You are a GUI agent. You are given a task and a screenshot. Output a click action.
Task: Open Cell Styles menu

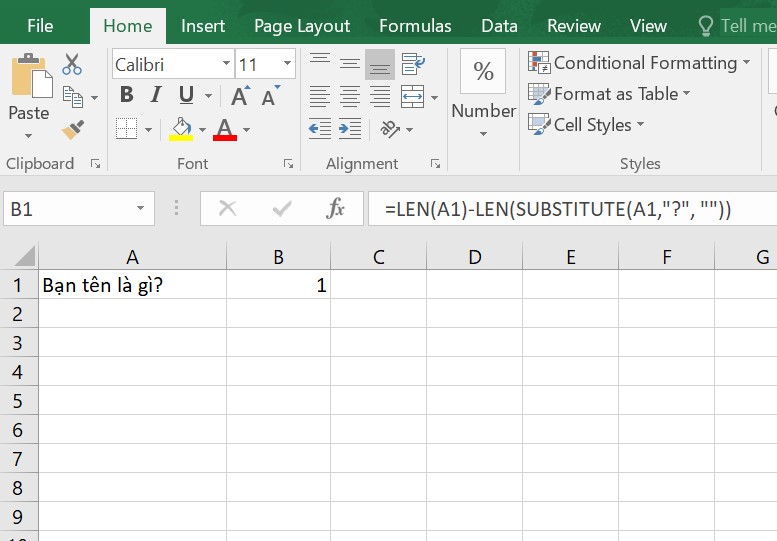[x=586, y=124]
